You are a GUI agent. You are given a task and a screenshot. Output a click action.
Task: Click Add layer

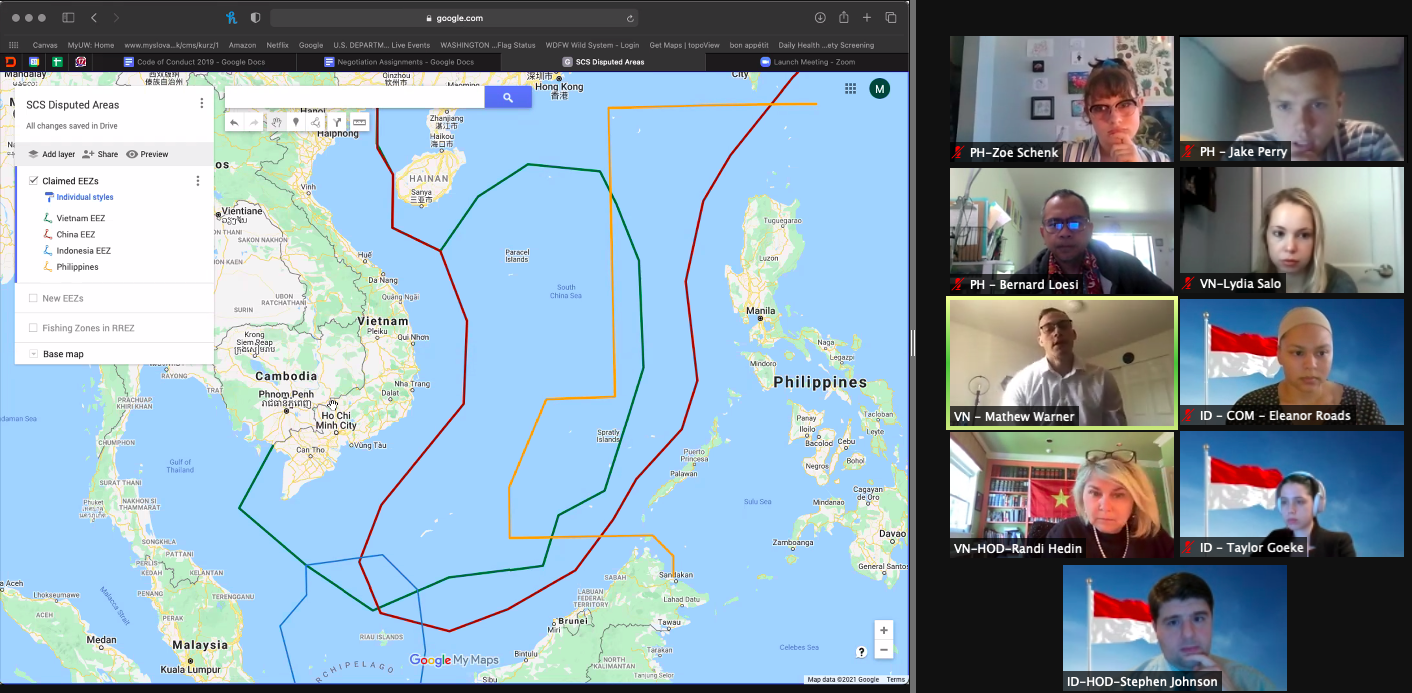coord(51,154)
